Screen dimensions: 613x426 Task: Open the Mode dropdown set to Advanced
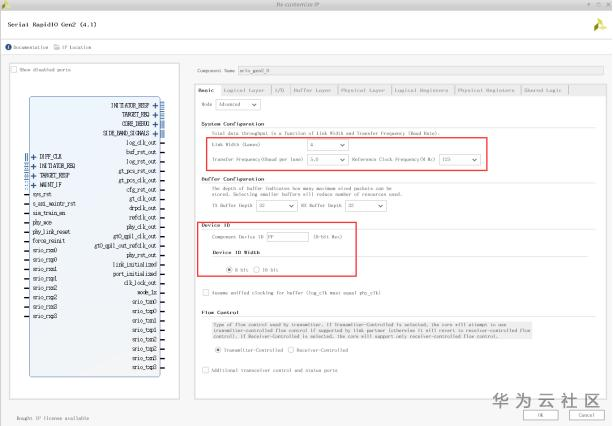tap(238, 104)
